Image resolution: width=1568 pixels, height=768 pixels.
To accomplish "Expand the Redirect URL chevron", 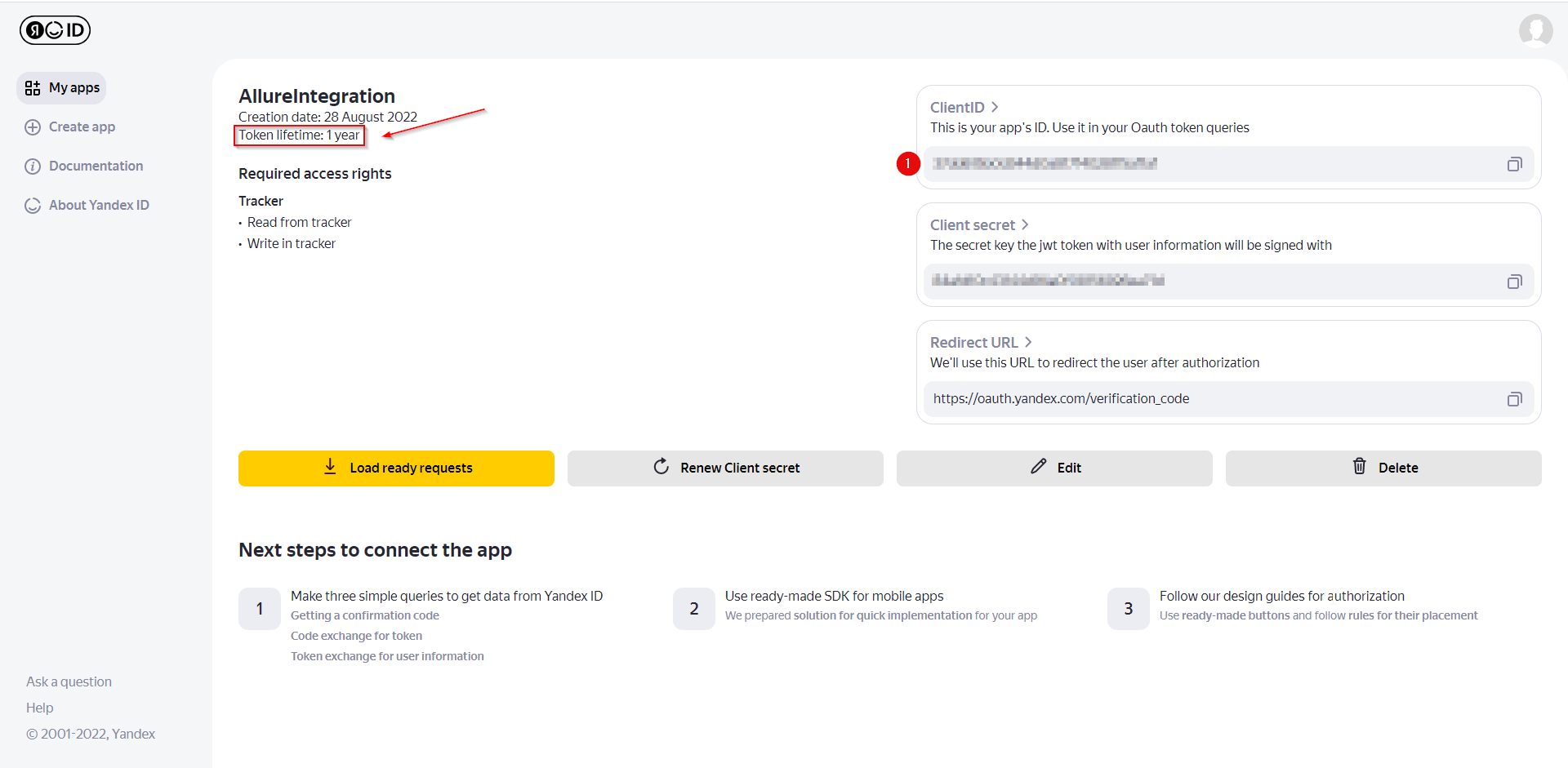I will (x=1028, y=342).
